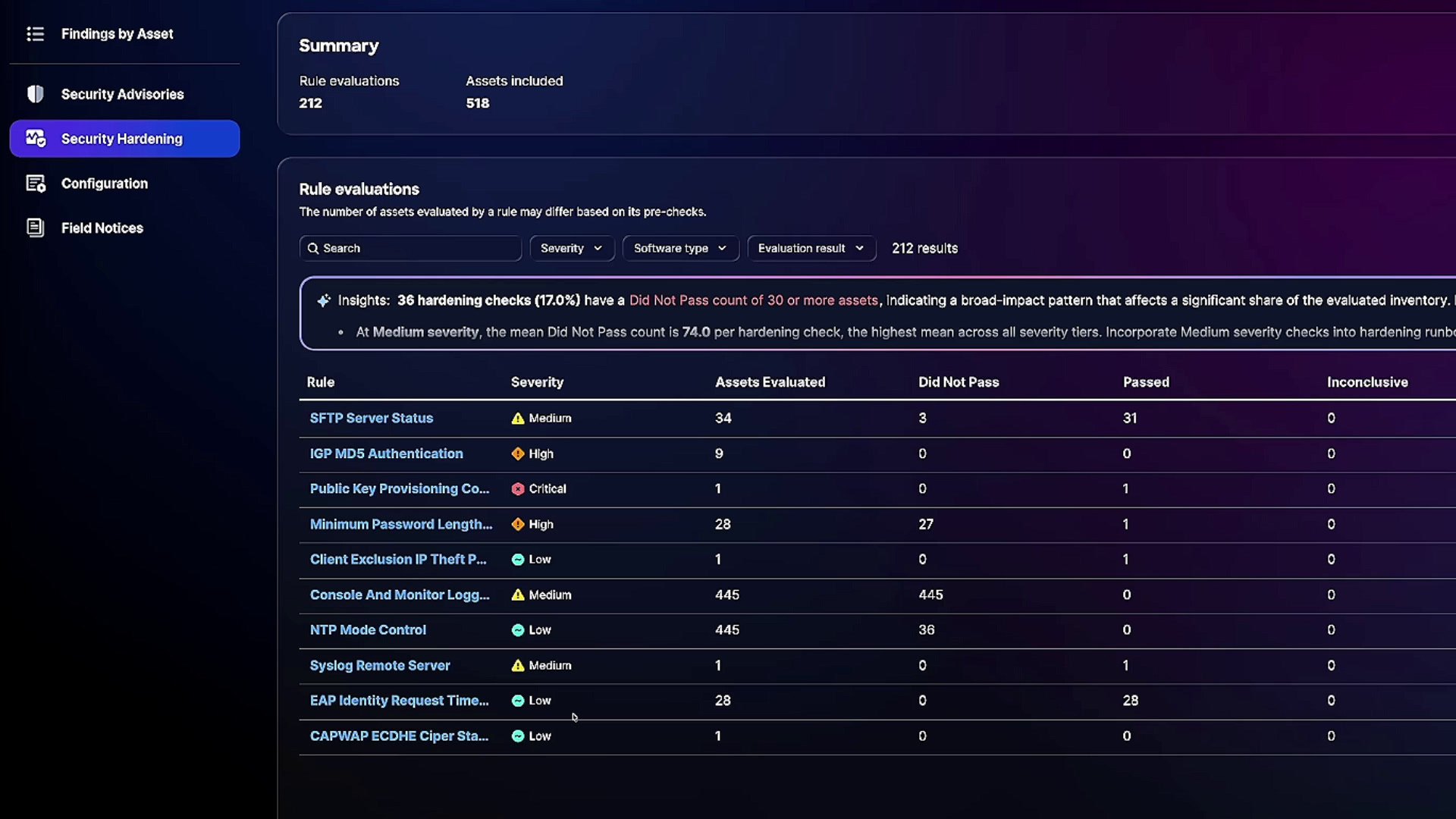This screenshot has height=819, width=1456.
Task: Click the magnifier icon in Search box
Action: 313,249
